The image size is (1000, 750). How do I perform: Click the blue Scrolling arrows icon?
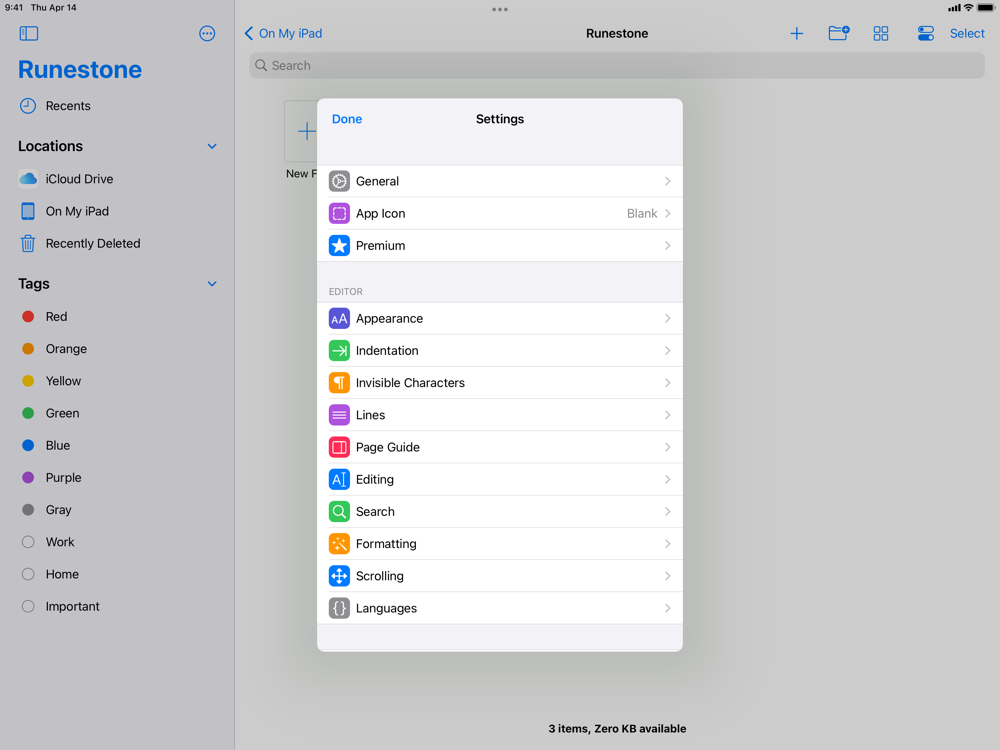coord(339,576)
